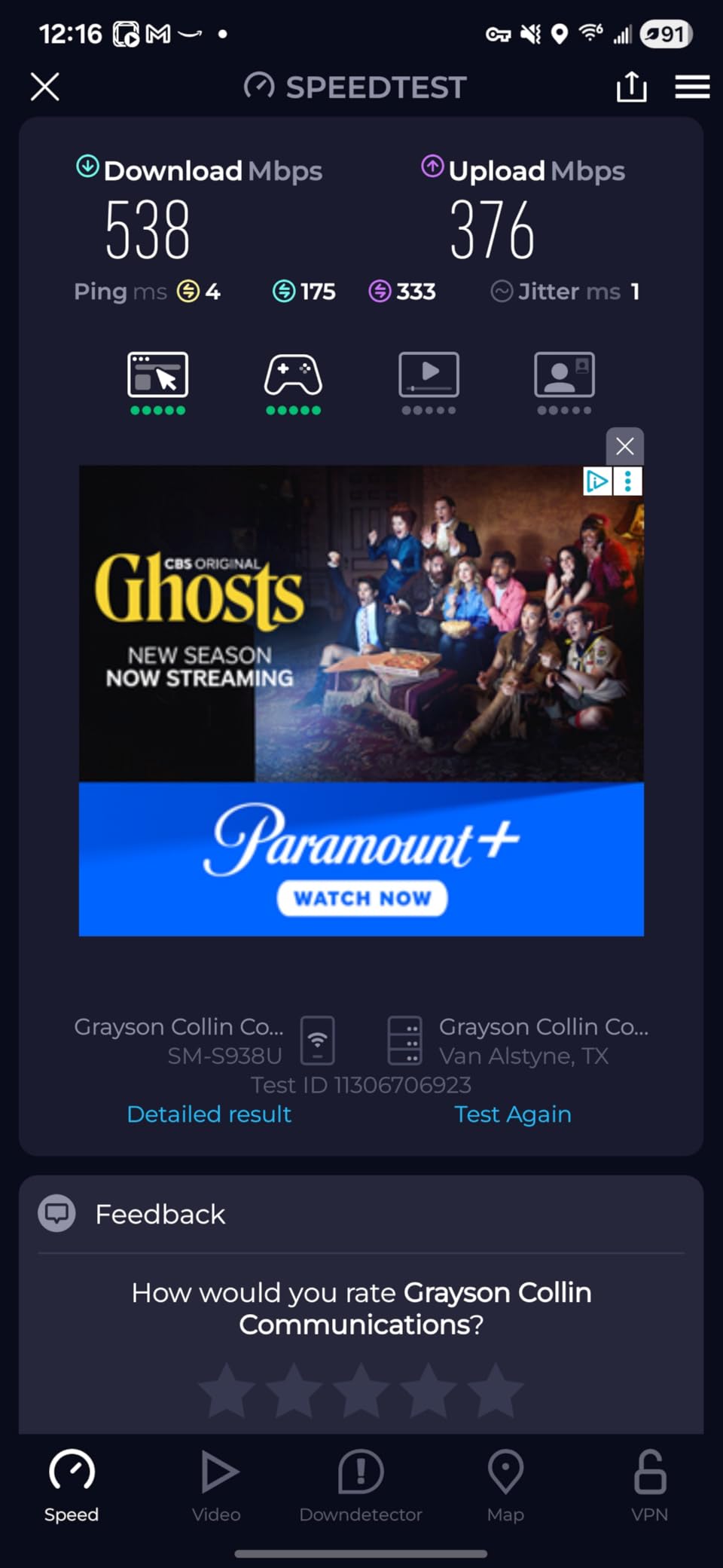Open the hamburger menu
Viewport: 723px width, 1568px height.
tap(692, 87)
